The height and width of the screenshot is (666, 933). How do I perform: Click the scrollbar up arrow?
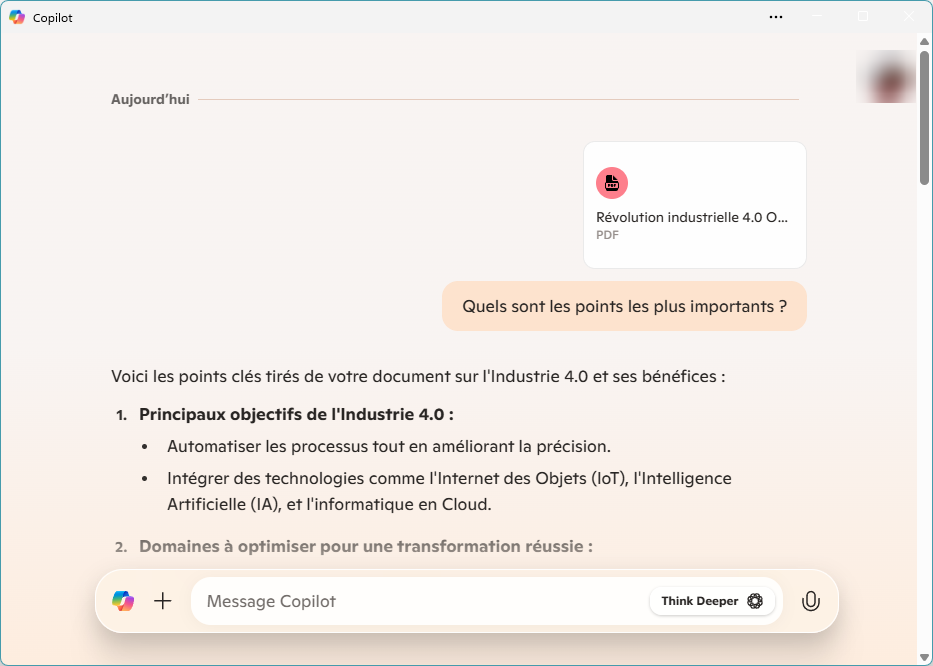click(924, 42)
